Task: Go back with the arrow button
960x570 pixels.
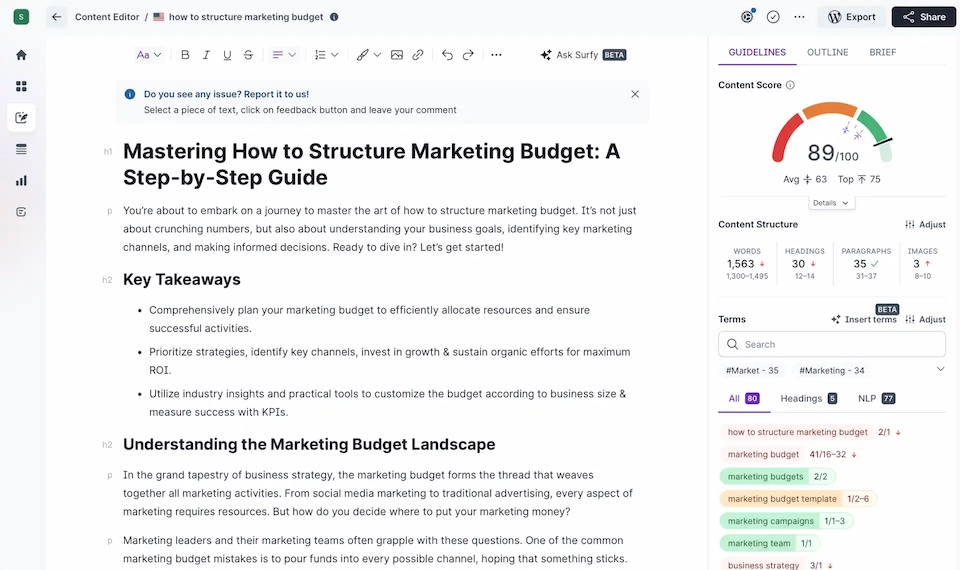Action: [56, 17]
